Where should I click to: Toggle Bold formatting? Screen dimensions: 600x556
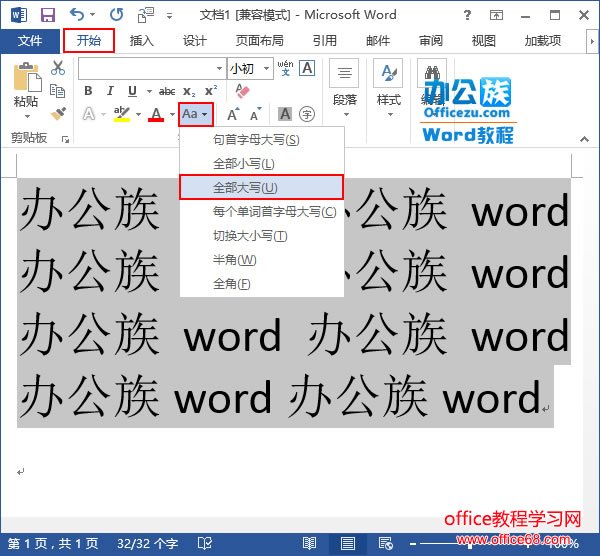88,91
